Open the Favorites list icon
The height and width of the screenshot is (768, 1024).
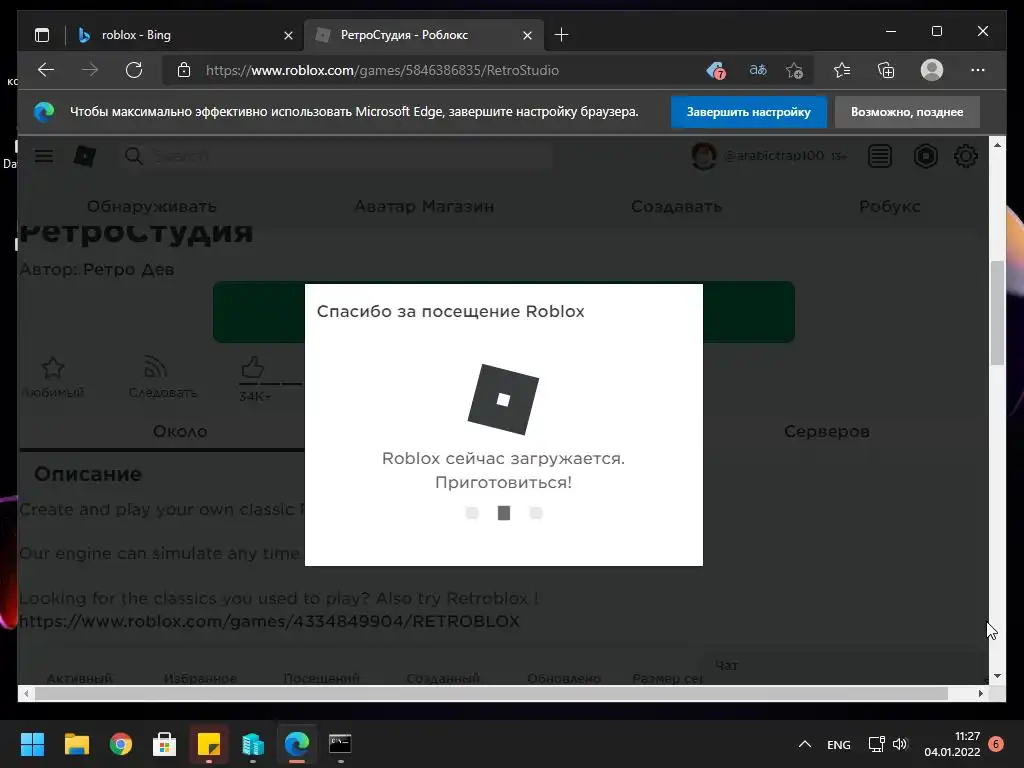(842, 70)
